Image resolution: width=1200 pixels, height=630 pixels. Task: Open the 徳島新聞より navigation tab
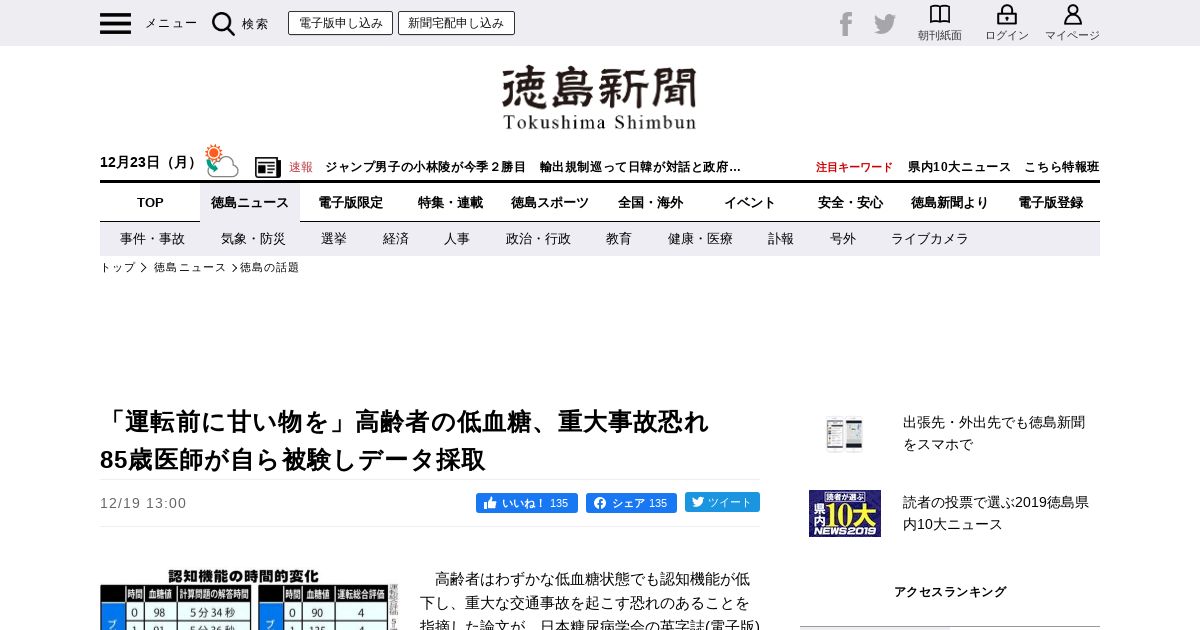(950, 202)
